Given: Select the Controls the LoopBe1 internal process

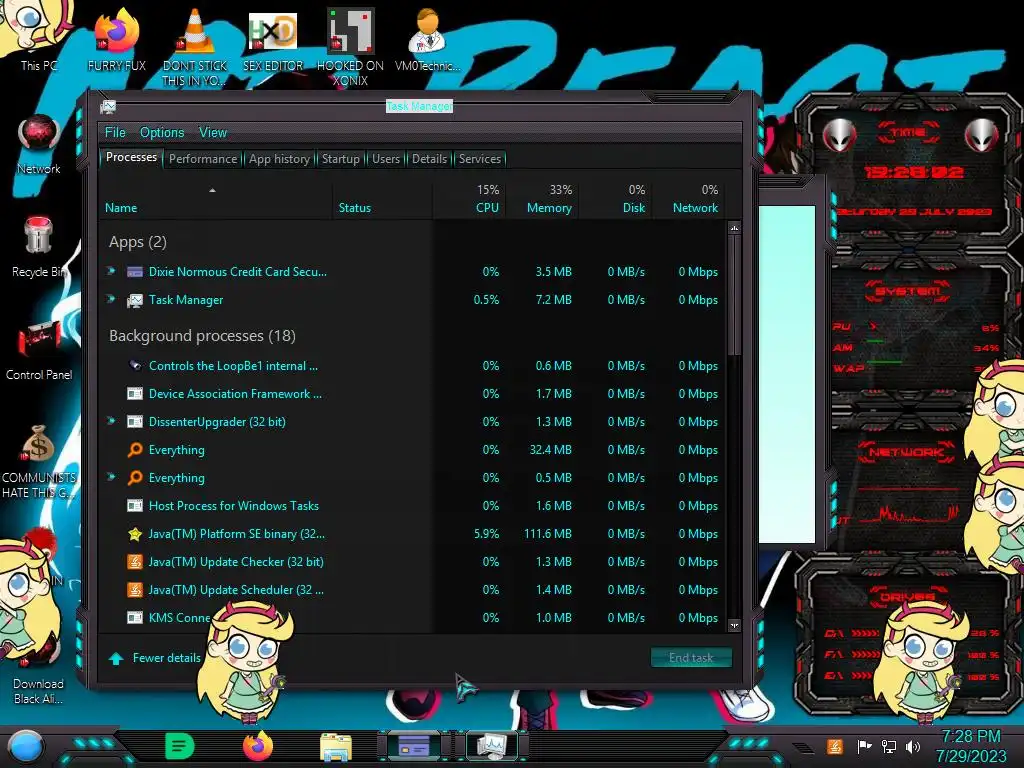Looking at the screenshot, I should tap(413, 366).
